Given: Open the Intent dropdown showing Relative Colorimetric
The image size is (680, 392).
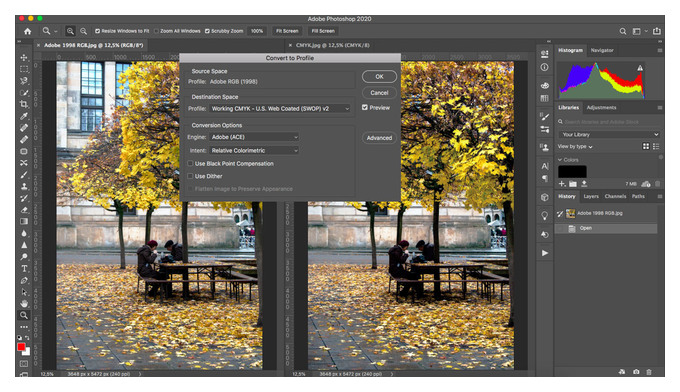Looking at the screenshot, I should pyautogui.click(x=254, y=150).
